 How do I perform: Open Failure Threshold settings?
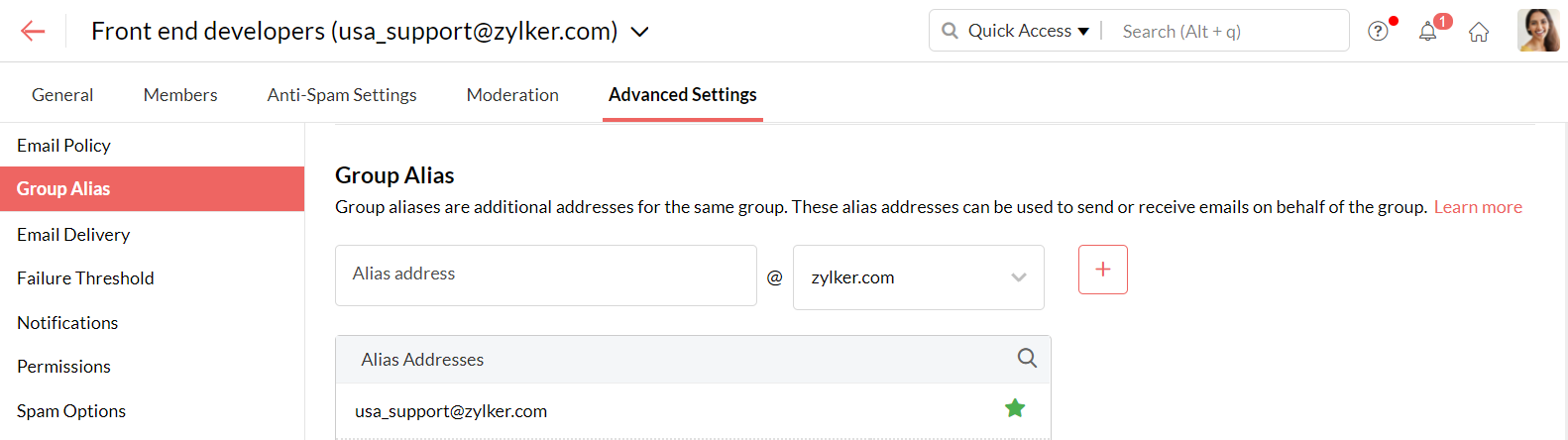pyautogui.click(x=85, y=278)
